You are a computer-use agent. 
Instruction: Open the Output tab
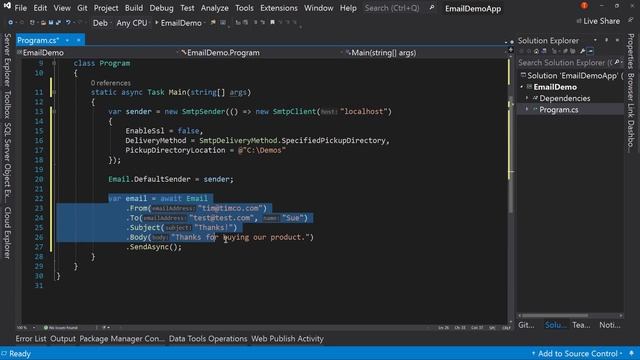click(63, 339)
